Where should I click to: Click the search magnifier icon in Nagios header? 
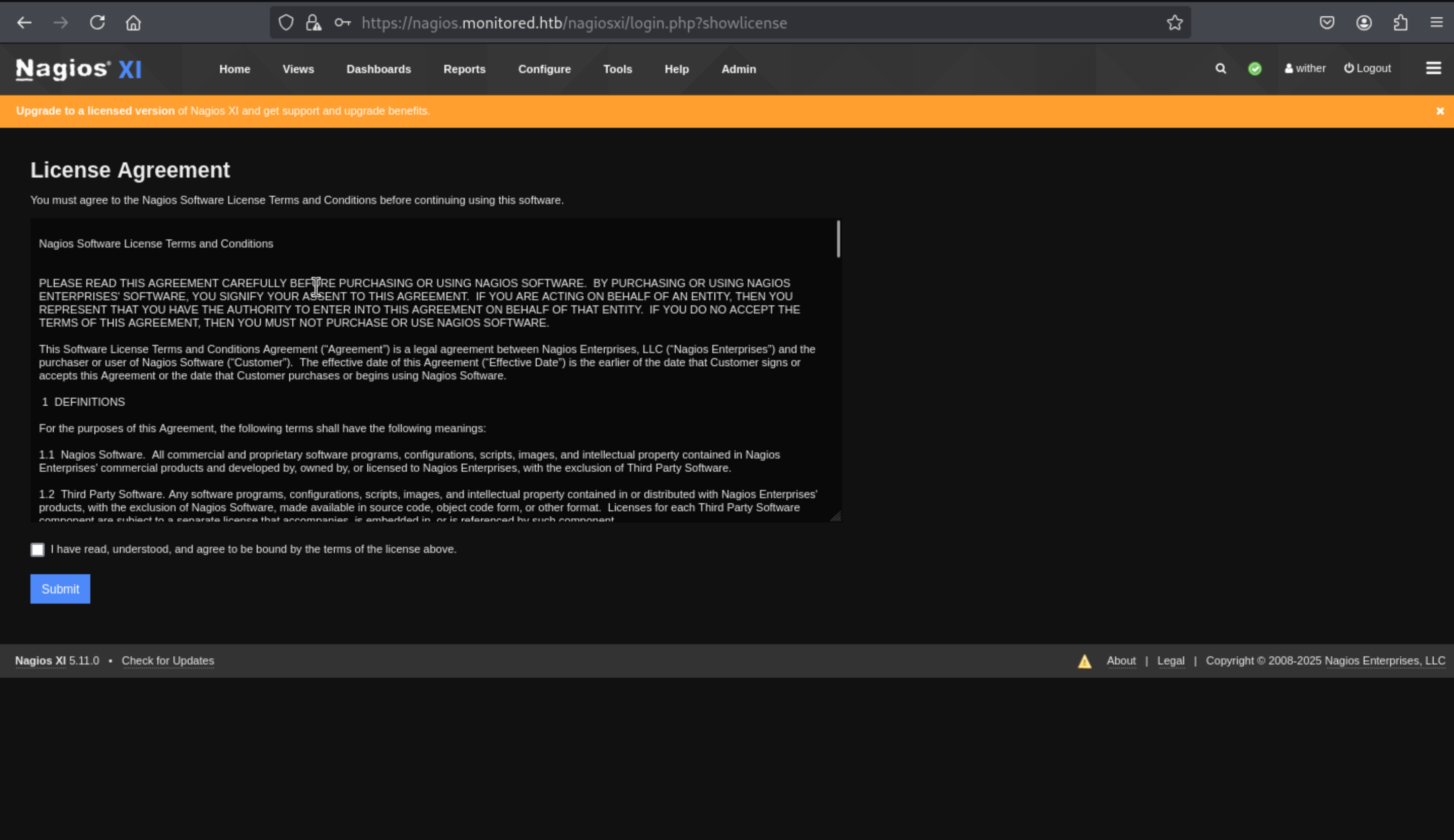tap(1220, 68)
